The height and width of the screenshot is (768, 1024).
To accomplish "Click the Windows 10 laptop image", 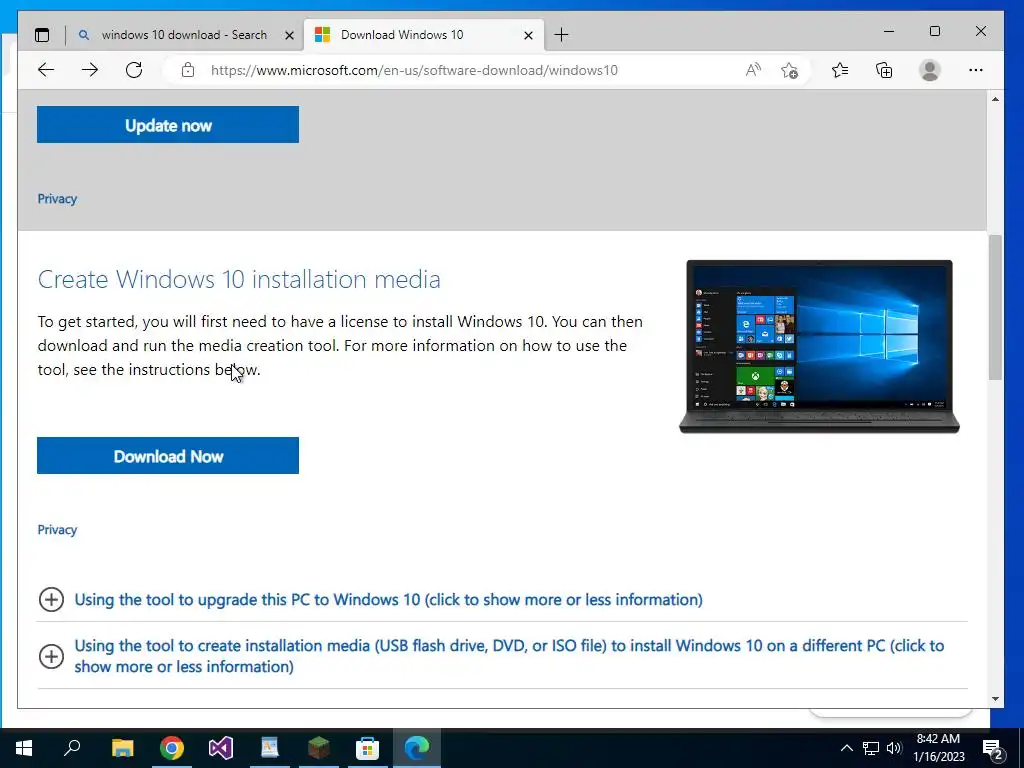I will pyautogui.click(x=820, y=347).
